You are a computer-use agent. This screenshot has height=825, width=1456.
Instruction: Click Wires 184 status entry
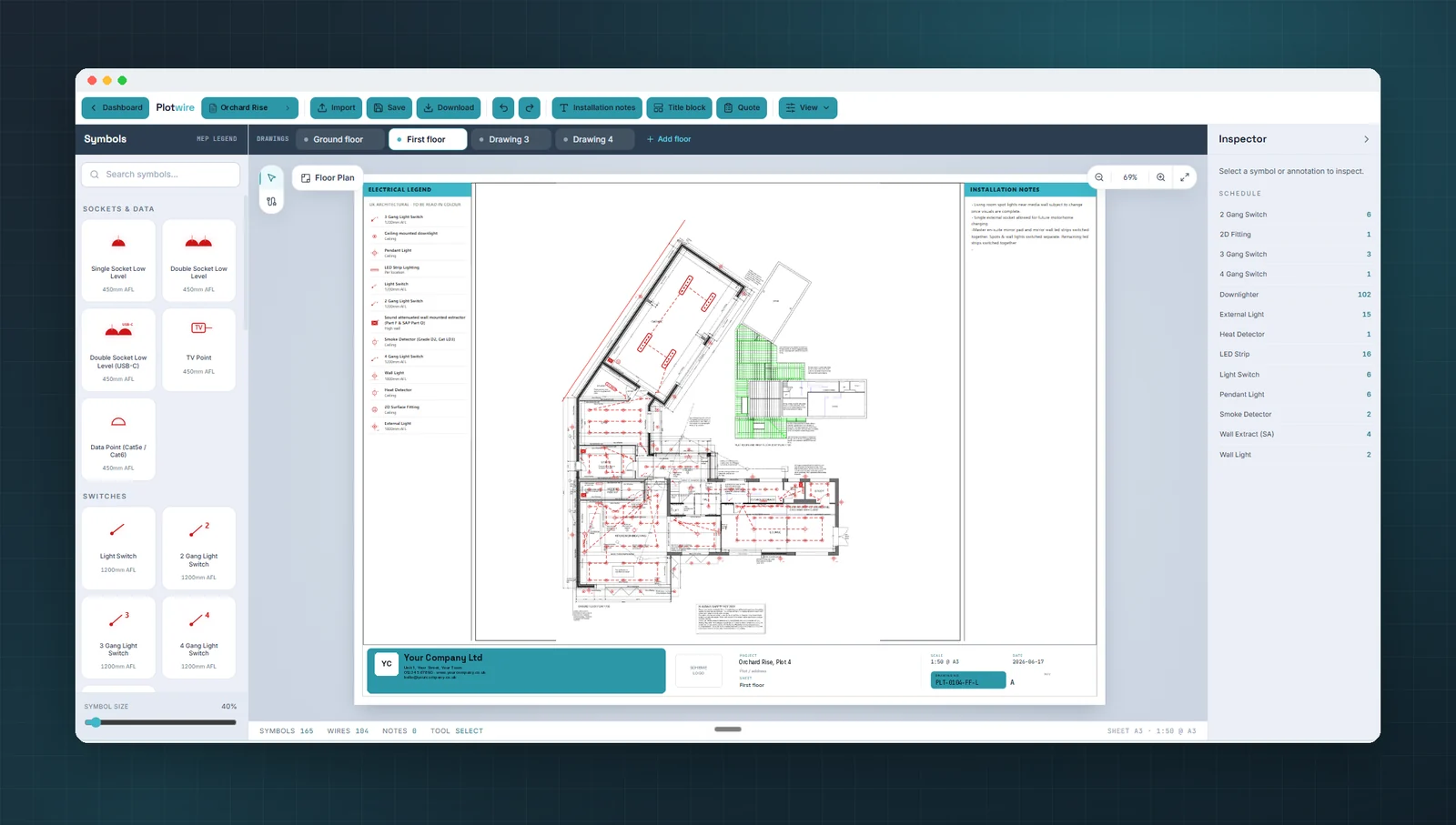click(348, 731)
